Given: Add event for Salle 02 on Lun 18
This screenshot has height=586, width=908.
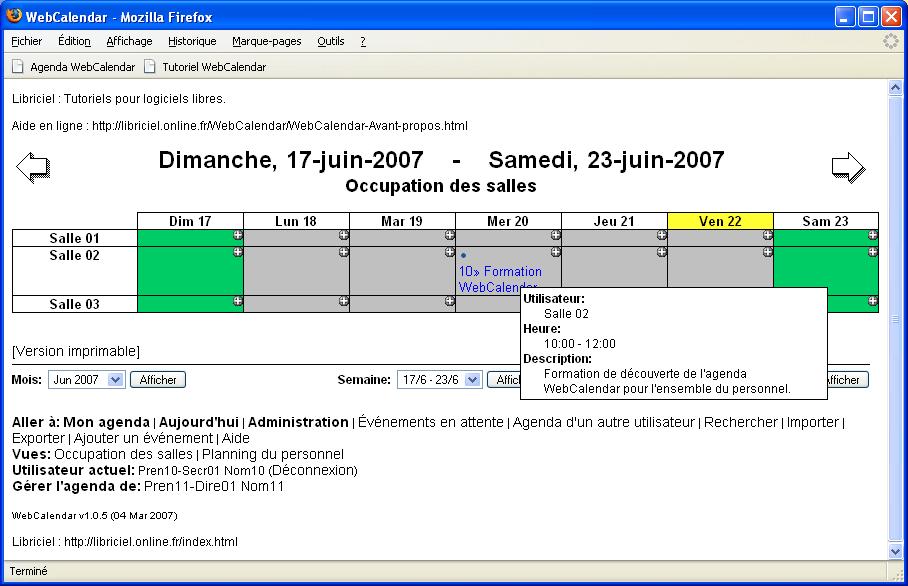Looking at the screenshot, I should click(343, 252).
